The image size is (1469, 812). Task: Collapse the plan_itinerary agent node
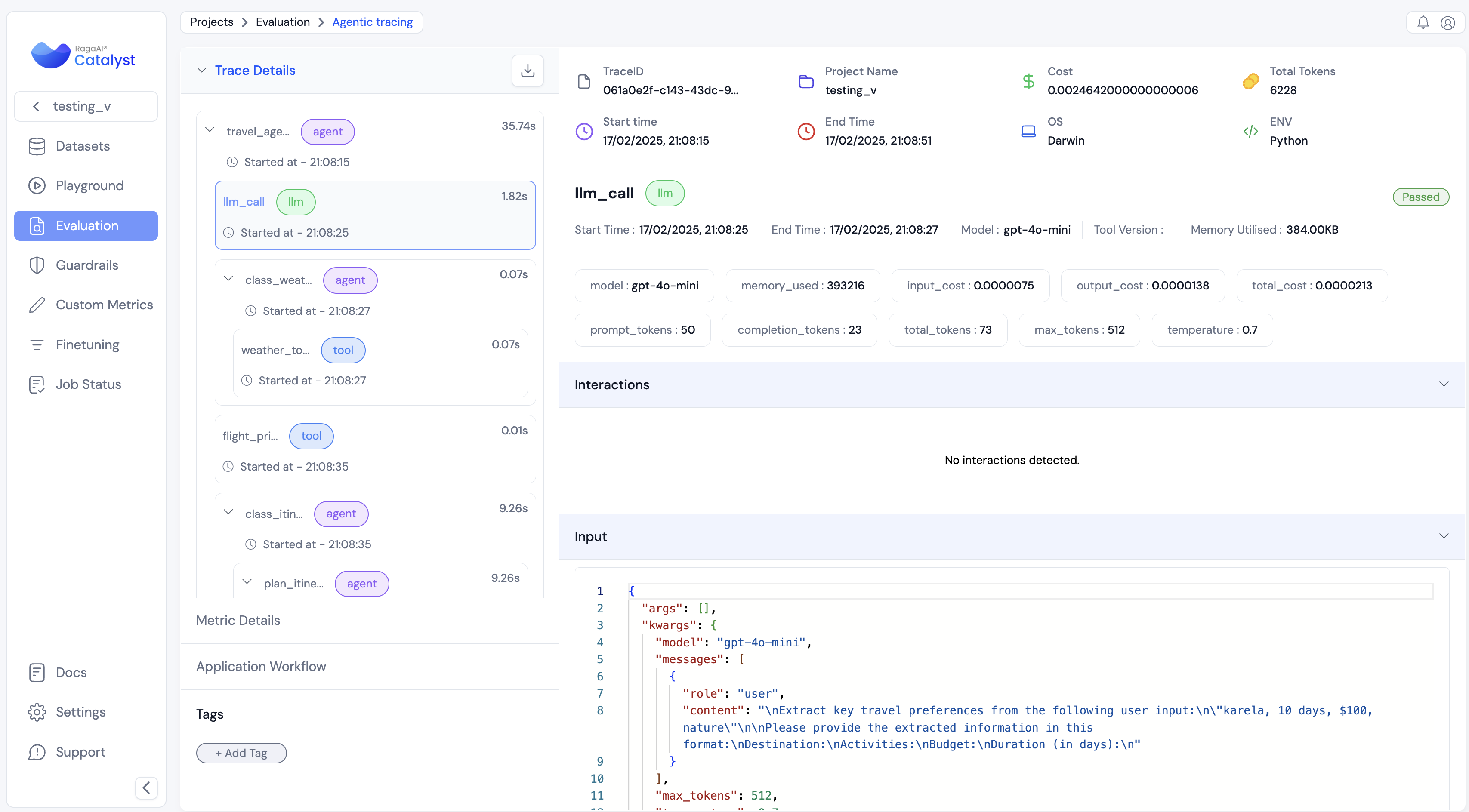(x=247, y=582)
